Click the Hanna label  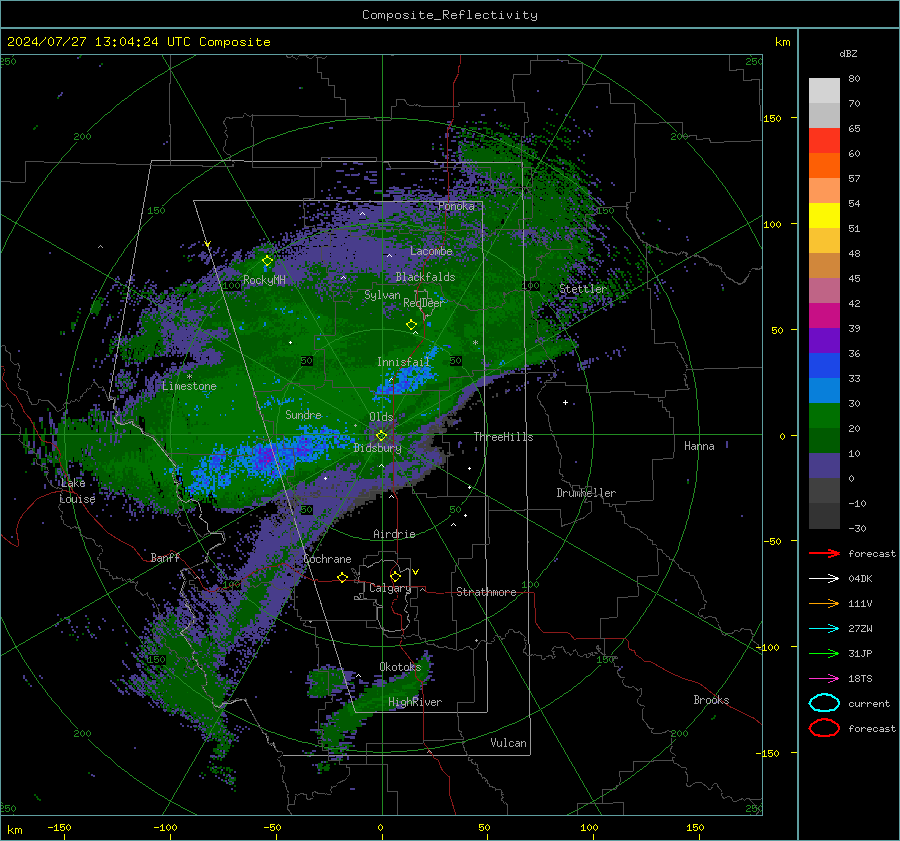[x=699, y=446]
